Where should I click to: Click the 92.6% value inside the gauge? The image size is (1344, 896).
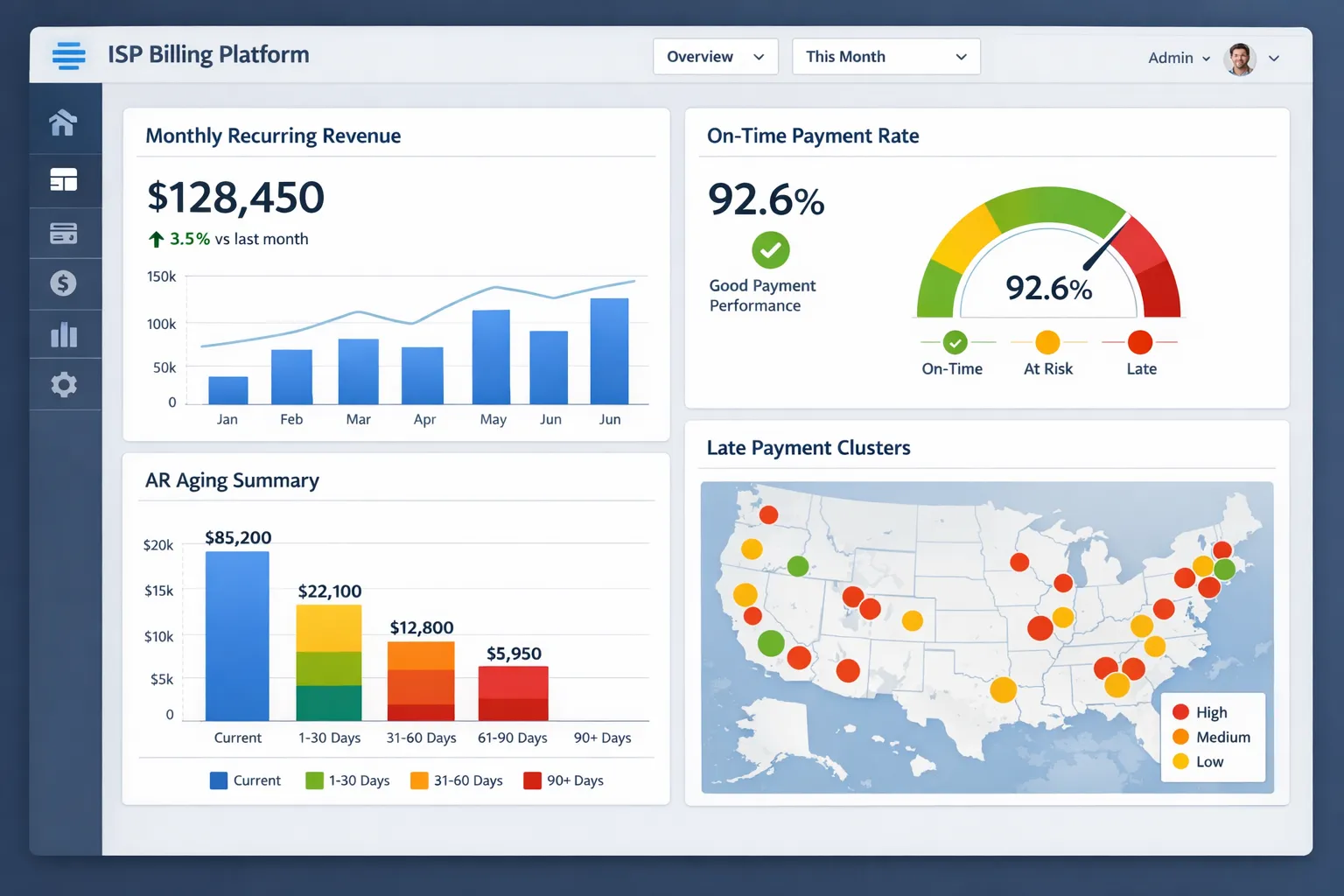pos(1048,288)
